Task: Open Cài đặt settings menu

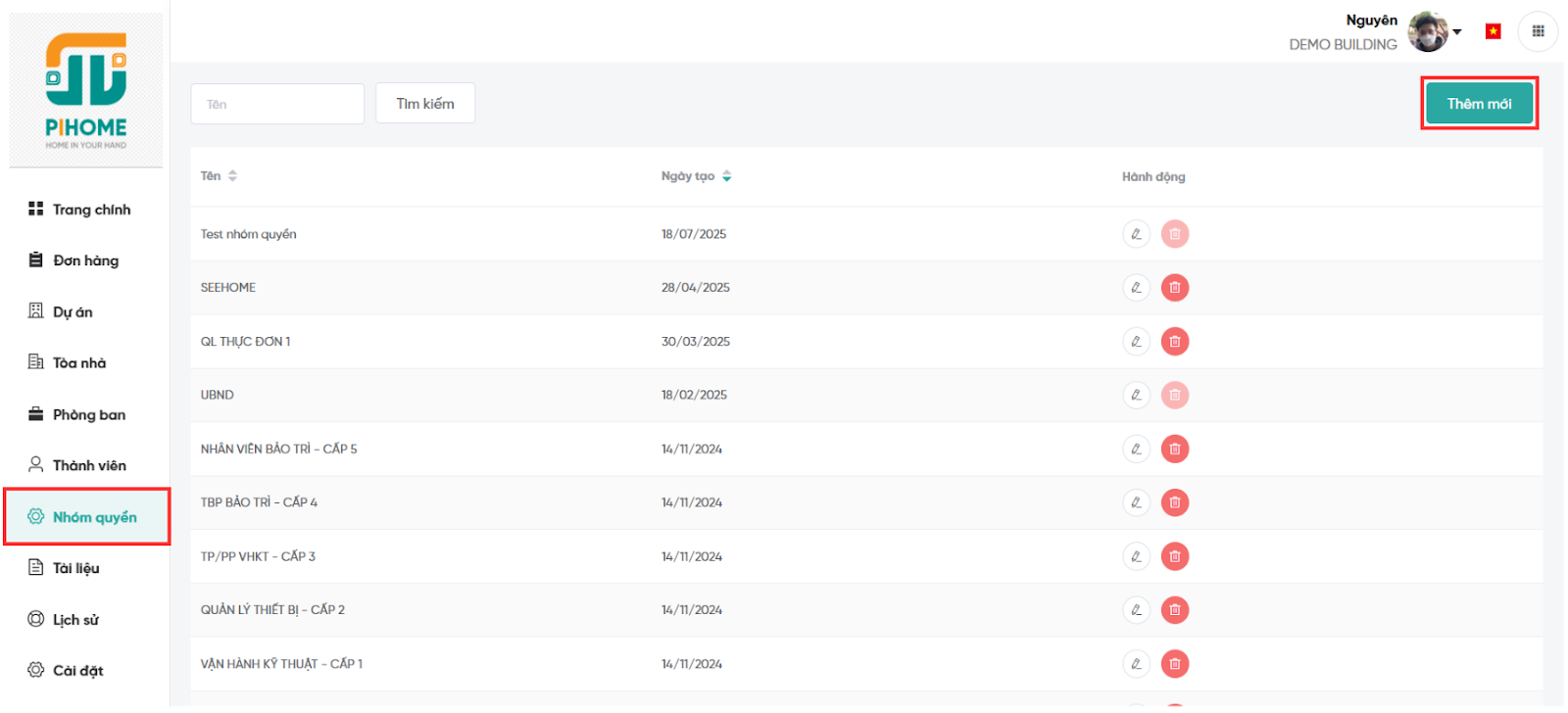Action: (x=77, y=671)
